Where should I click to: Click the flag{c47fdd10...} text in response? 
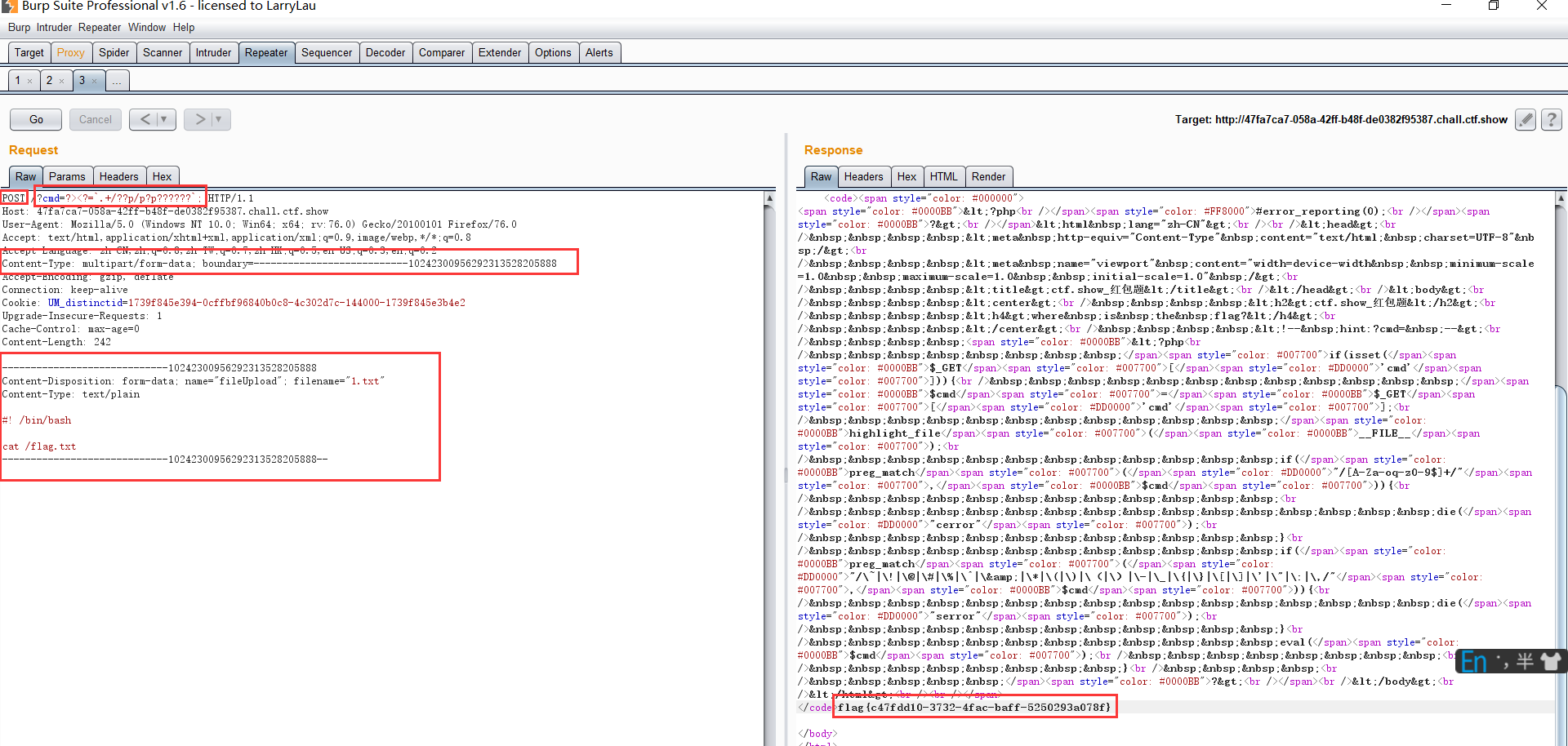pos(974,708)
